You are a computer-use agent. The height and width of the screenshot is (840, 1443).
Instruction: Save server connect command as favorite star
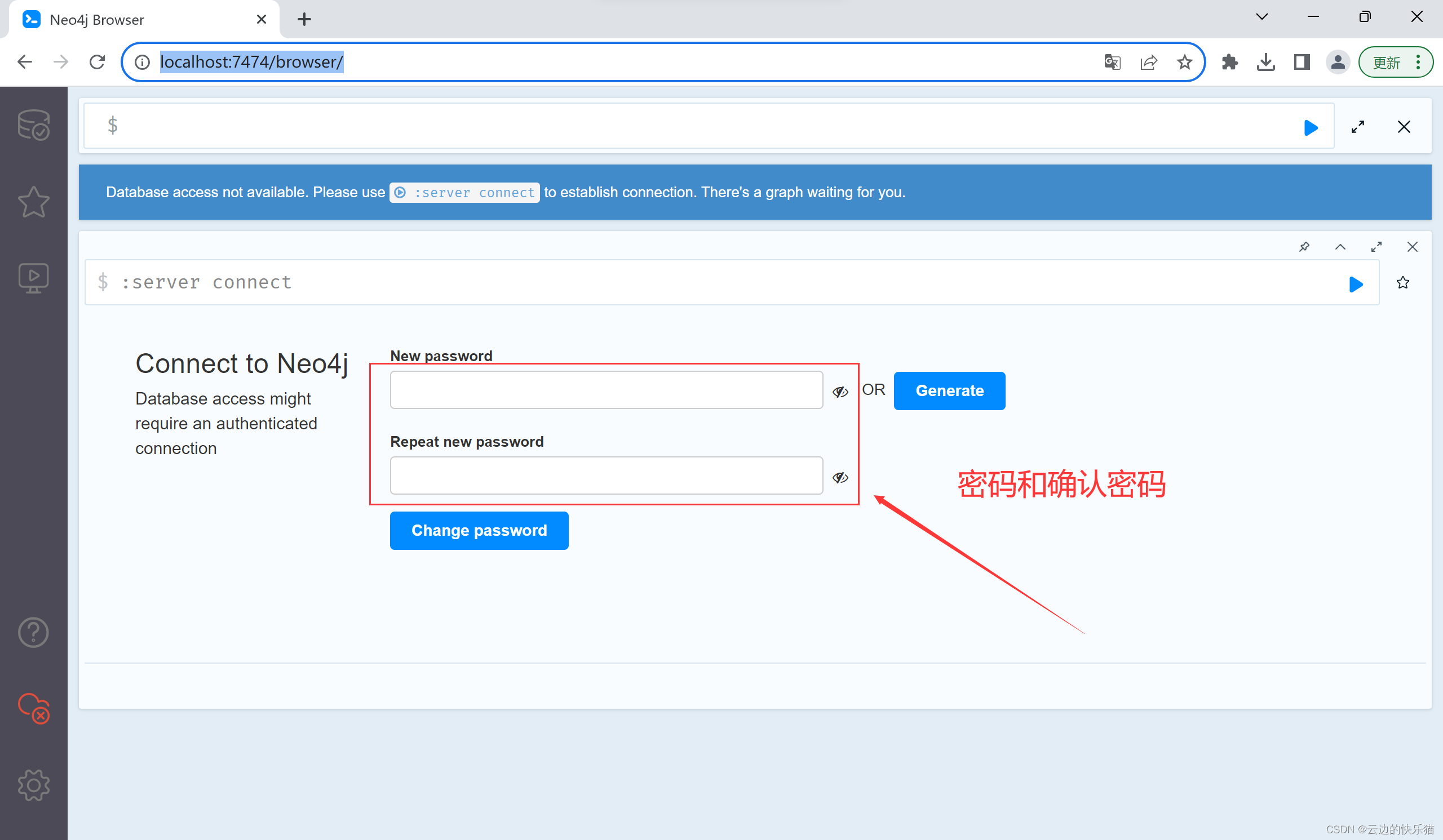pyautogui.click(x=1402, y=283)
